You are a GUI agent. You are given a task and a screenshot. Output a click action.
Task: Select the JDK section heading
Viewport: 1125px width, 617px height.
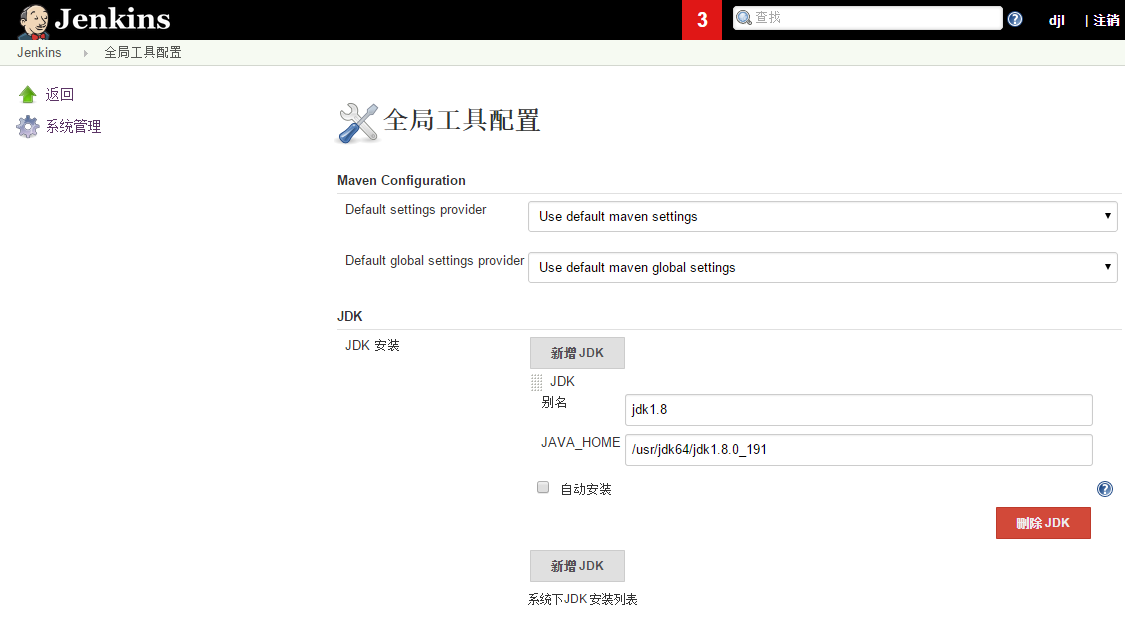coord(349,316)
